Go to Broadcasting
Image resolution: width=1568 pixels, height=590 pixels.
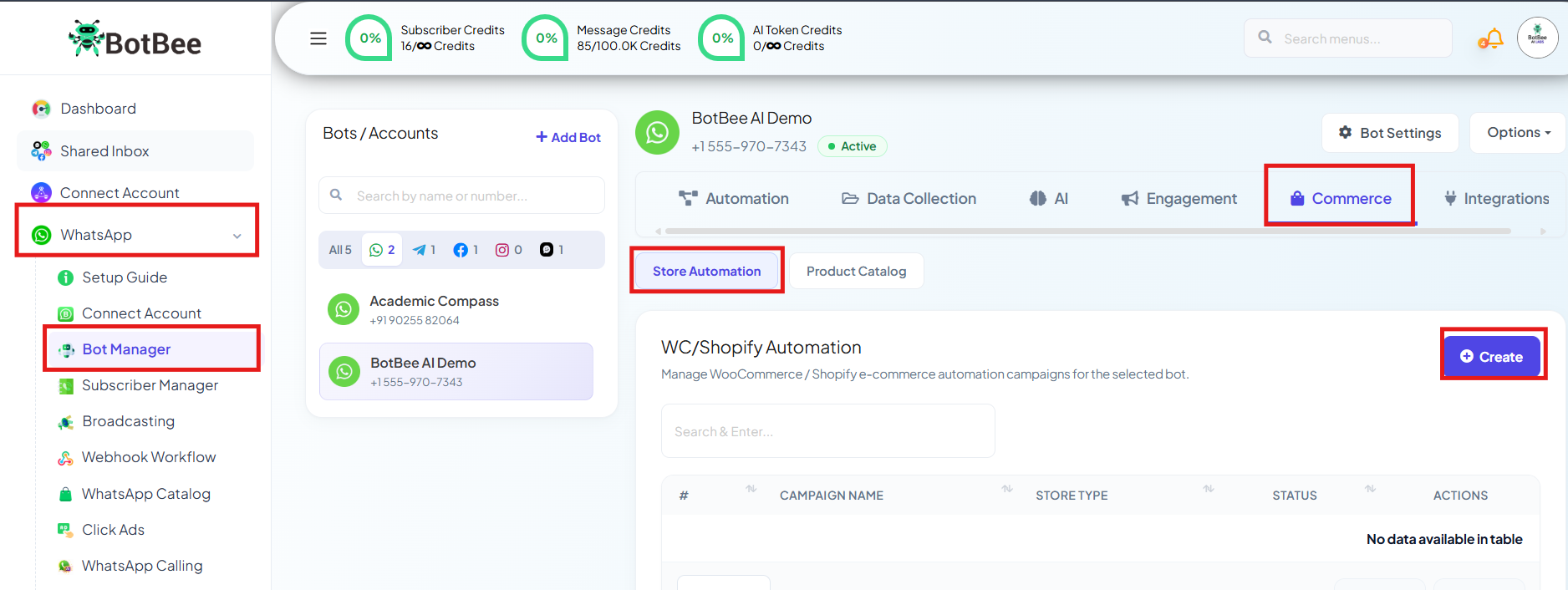point(128,421)
